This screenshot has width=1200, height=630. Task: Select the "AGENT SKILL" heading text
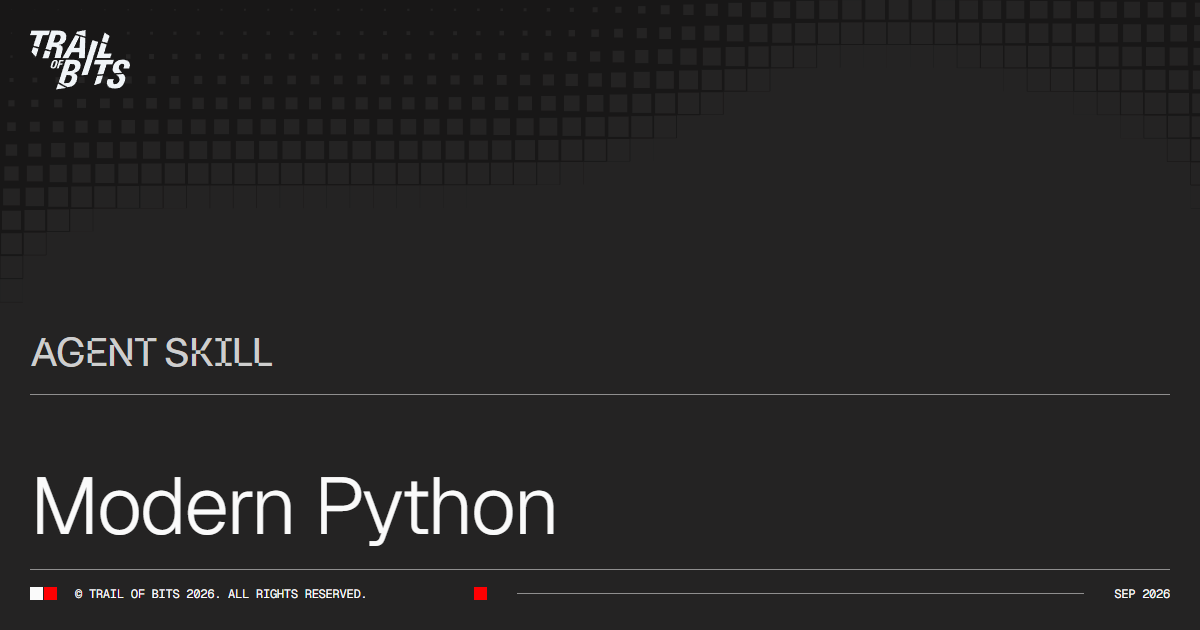[152, 352]
